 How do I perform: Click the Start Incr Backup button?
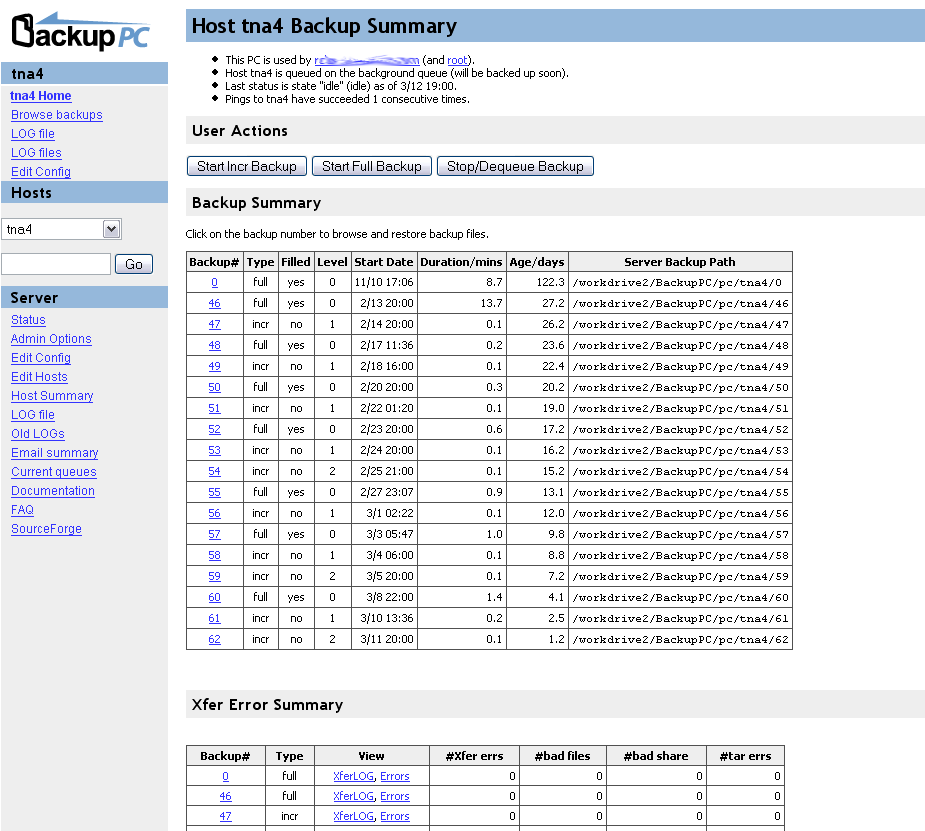point(247,166)
